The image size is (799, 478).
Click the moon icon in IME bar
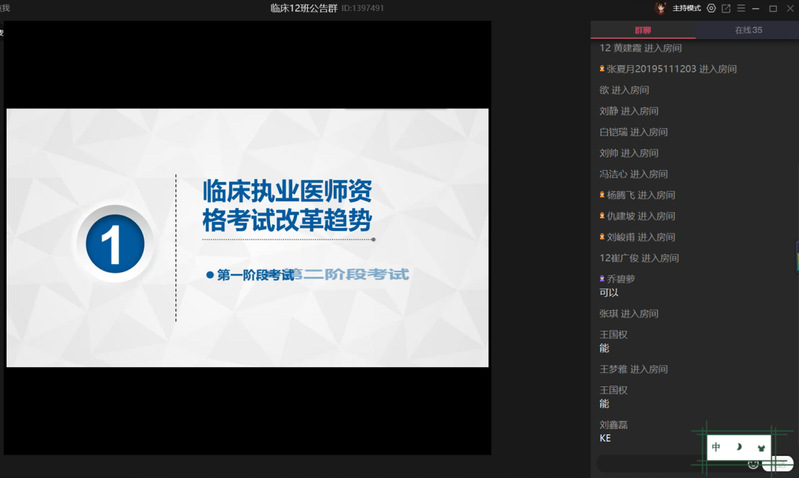tap(739, 447)
